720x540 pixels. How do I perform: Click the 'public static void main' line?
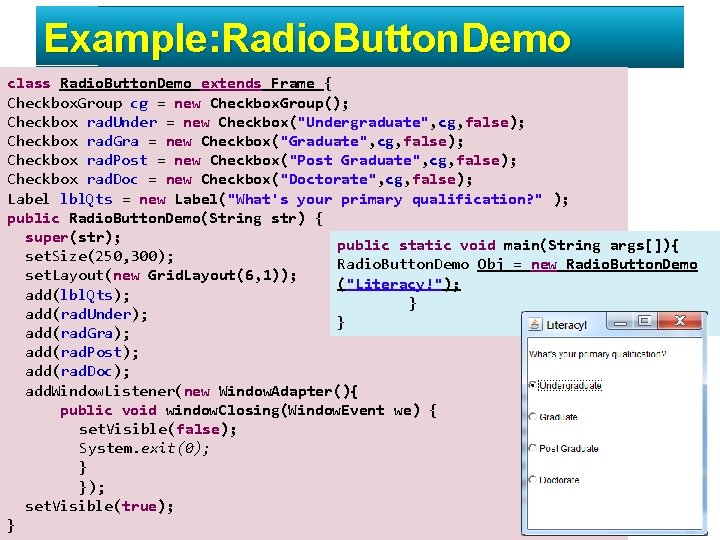coord(507,246)
